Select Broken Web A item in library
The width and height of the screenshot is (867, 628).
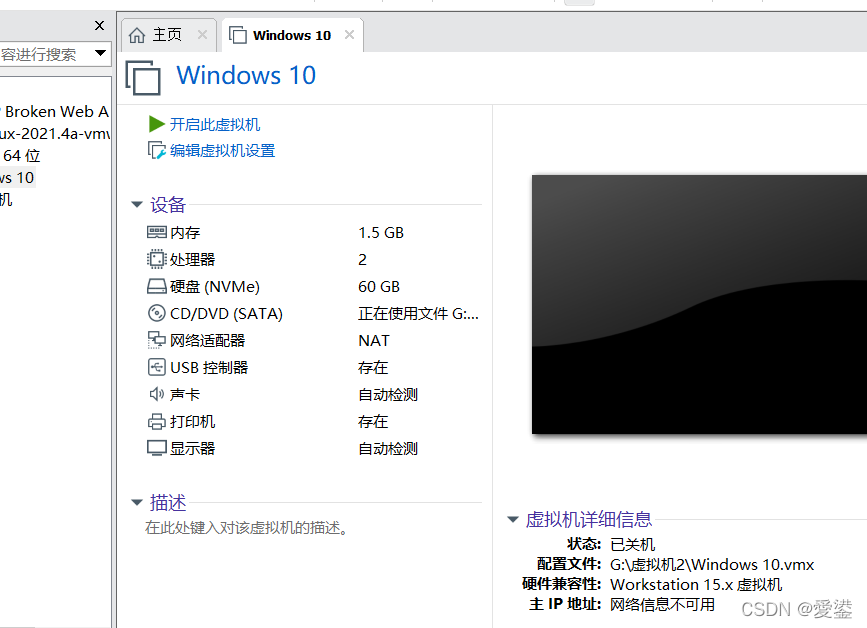point(56,112)
